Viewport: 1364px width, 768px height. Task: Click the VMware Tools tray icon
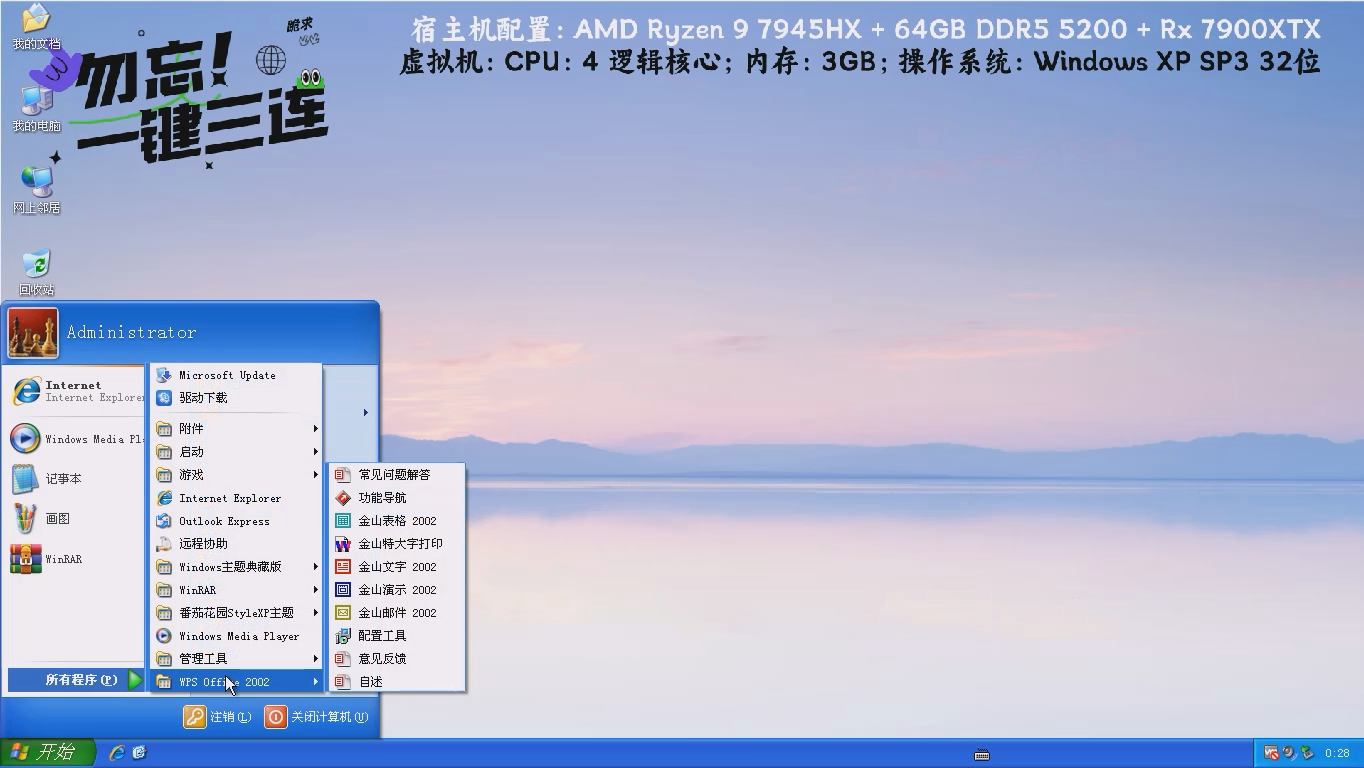[1271, 753]
